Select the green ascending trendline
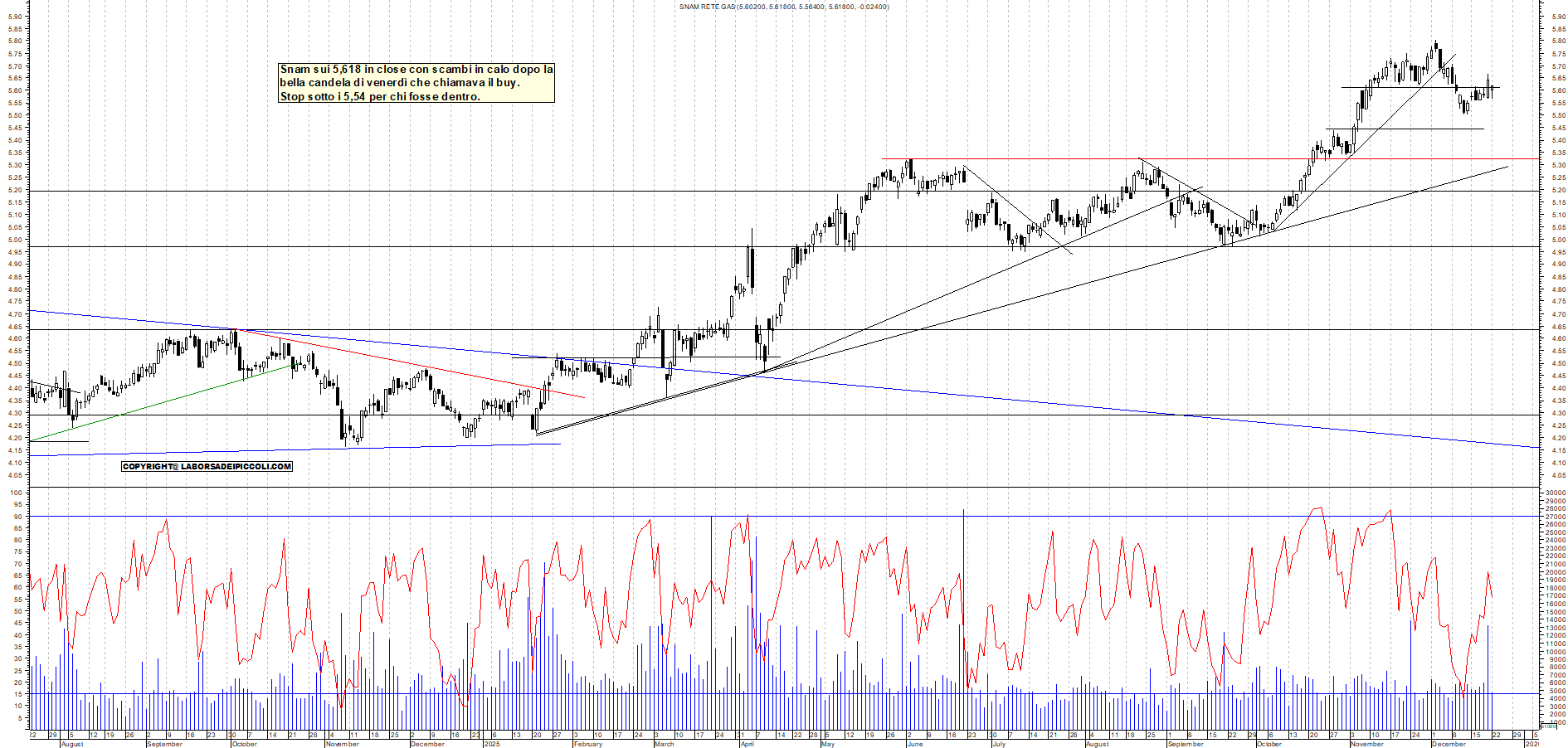 (x=166, y=401)
